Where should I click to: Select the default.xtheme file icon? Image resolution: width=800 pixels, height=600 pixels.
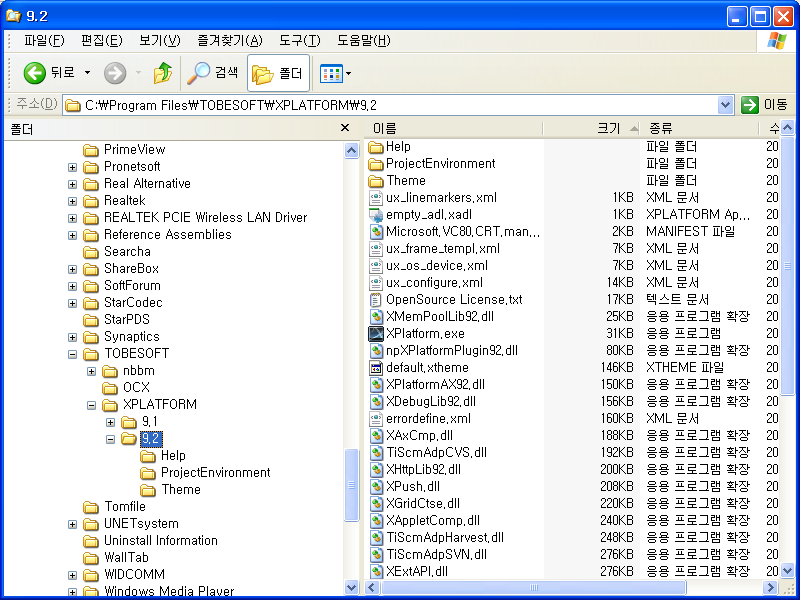[376, 368]
